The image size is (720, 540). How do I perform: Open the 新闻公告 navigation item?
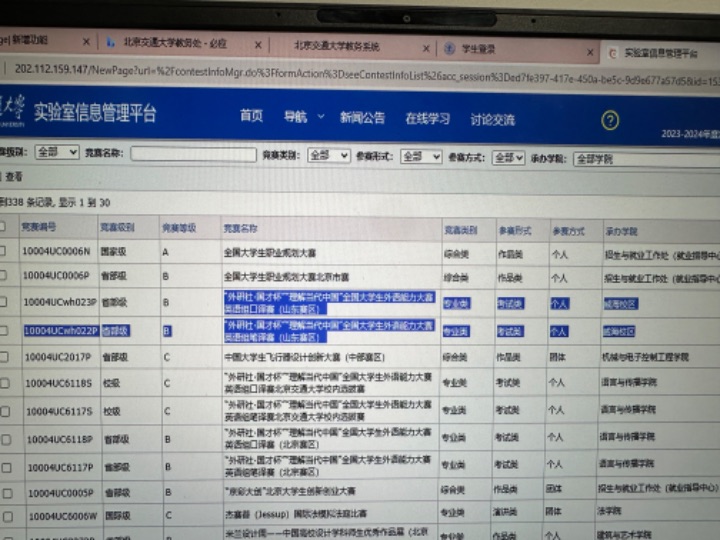[362, 118]
